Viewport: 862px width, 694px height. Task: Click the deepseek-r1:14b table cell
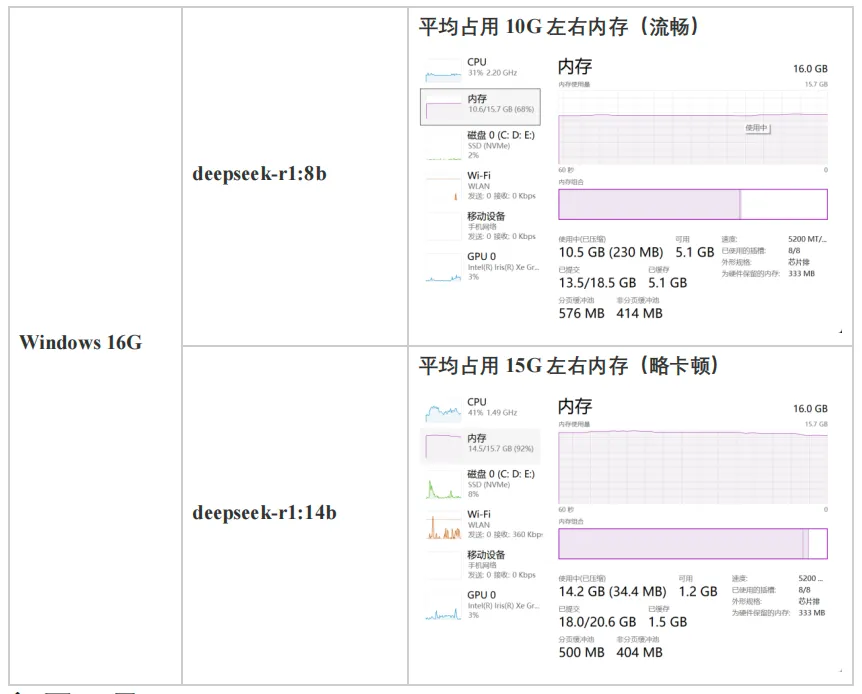264,513
